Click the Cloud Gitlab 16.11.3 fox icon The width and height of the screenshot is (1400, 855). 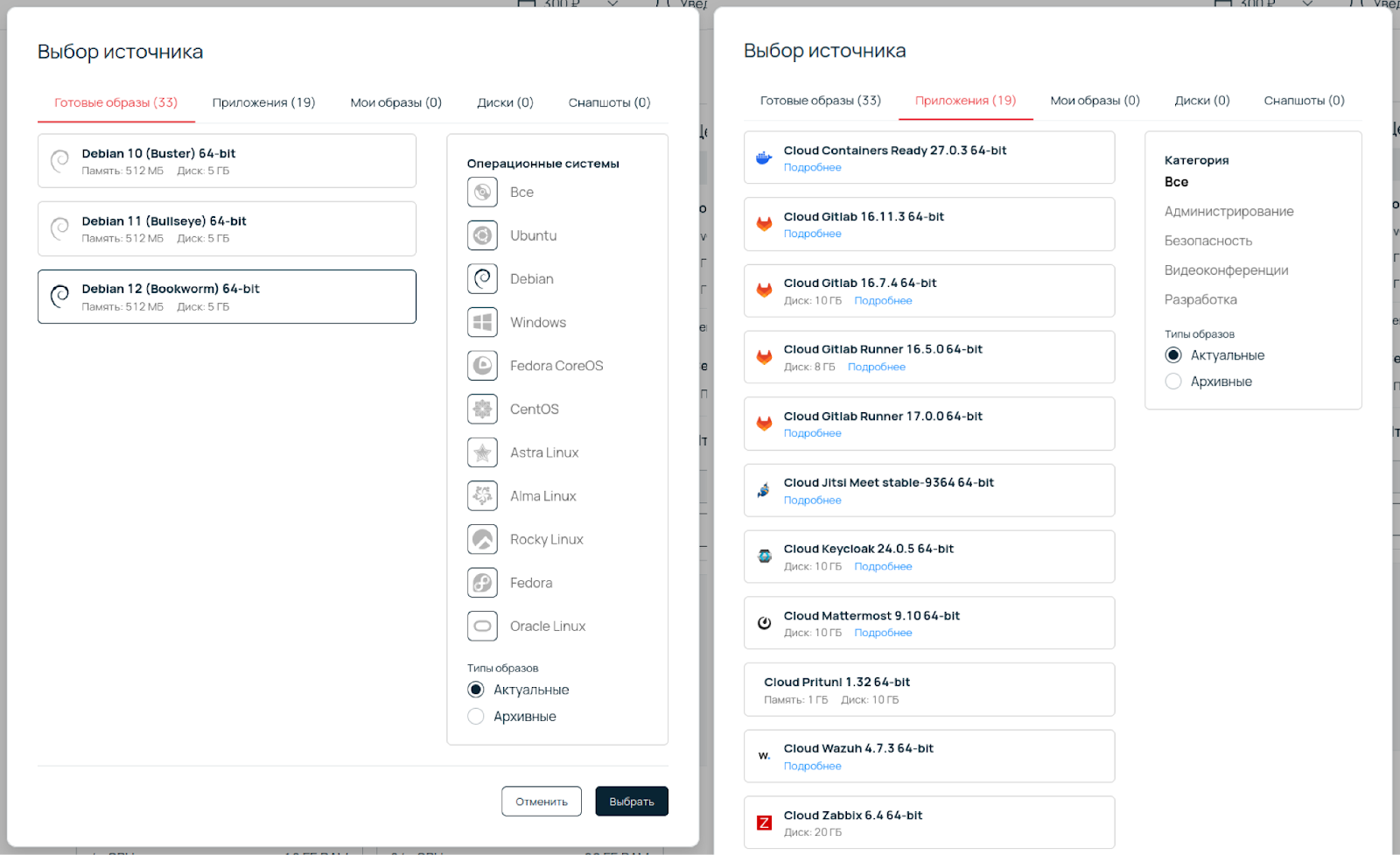(x=764, y=224)
